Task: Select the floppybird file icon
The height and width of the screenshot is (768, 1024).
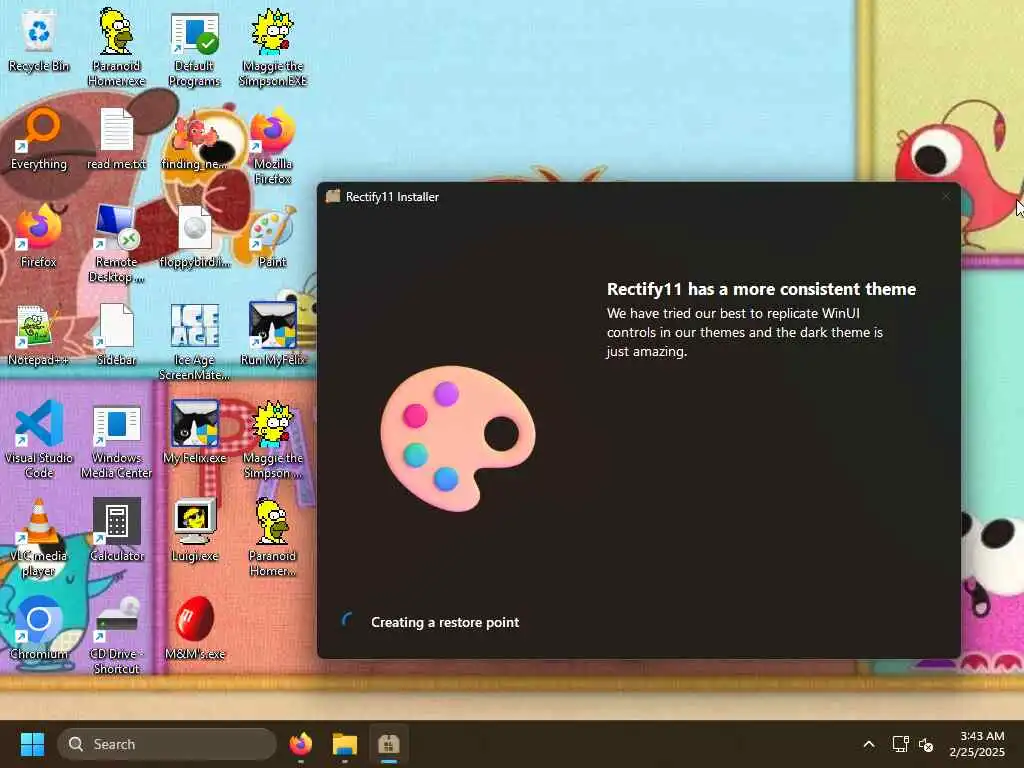Action: 195,236
